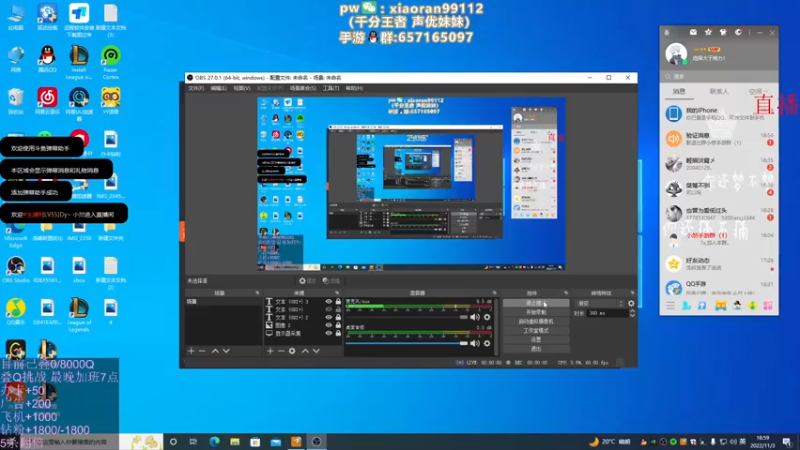The image size is (800, 450).
Task: Switch to QQ 联系人 tab
Action: (719, 92)
